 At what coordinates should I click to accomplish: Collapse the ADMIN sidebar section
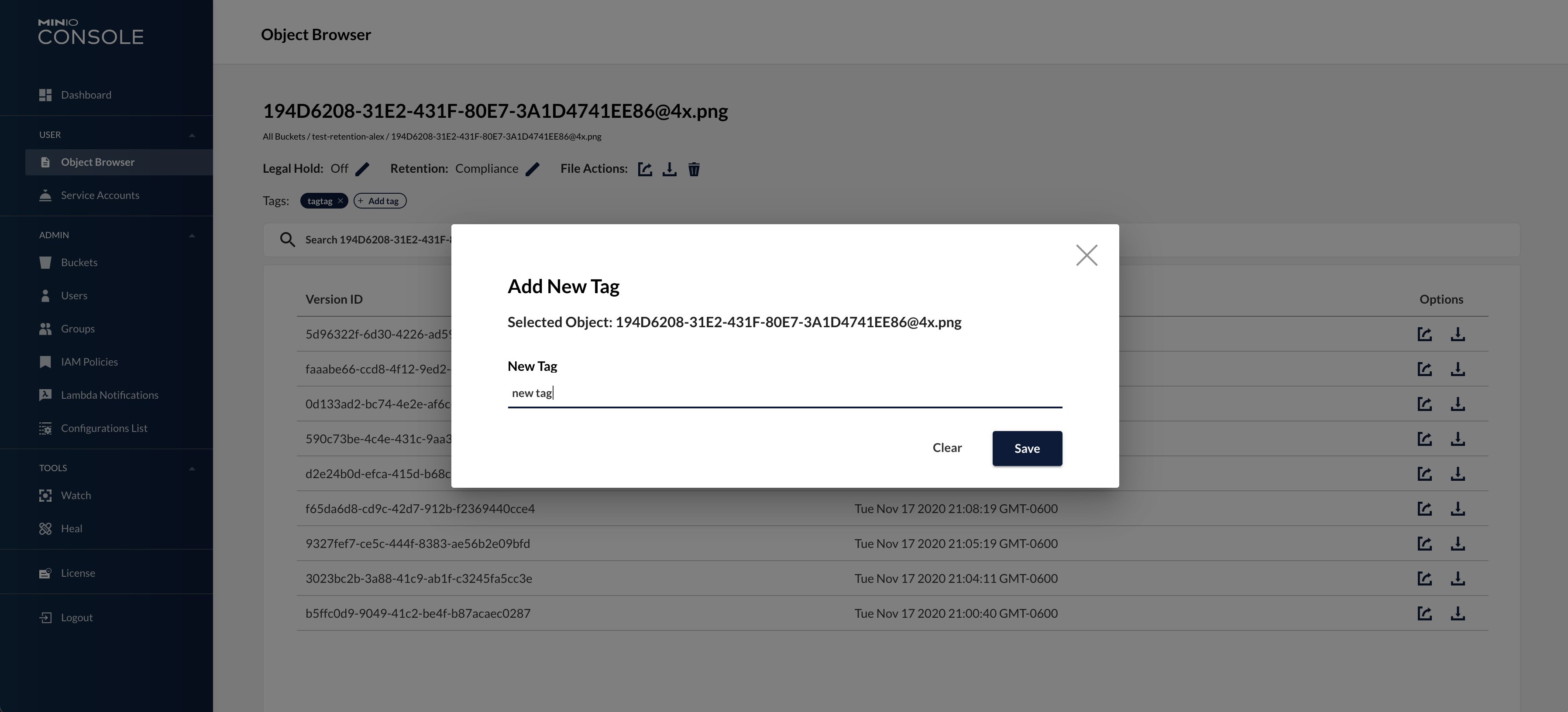tap(192, 236)
